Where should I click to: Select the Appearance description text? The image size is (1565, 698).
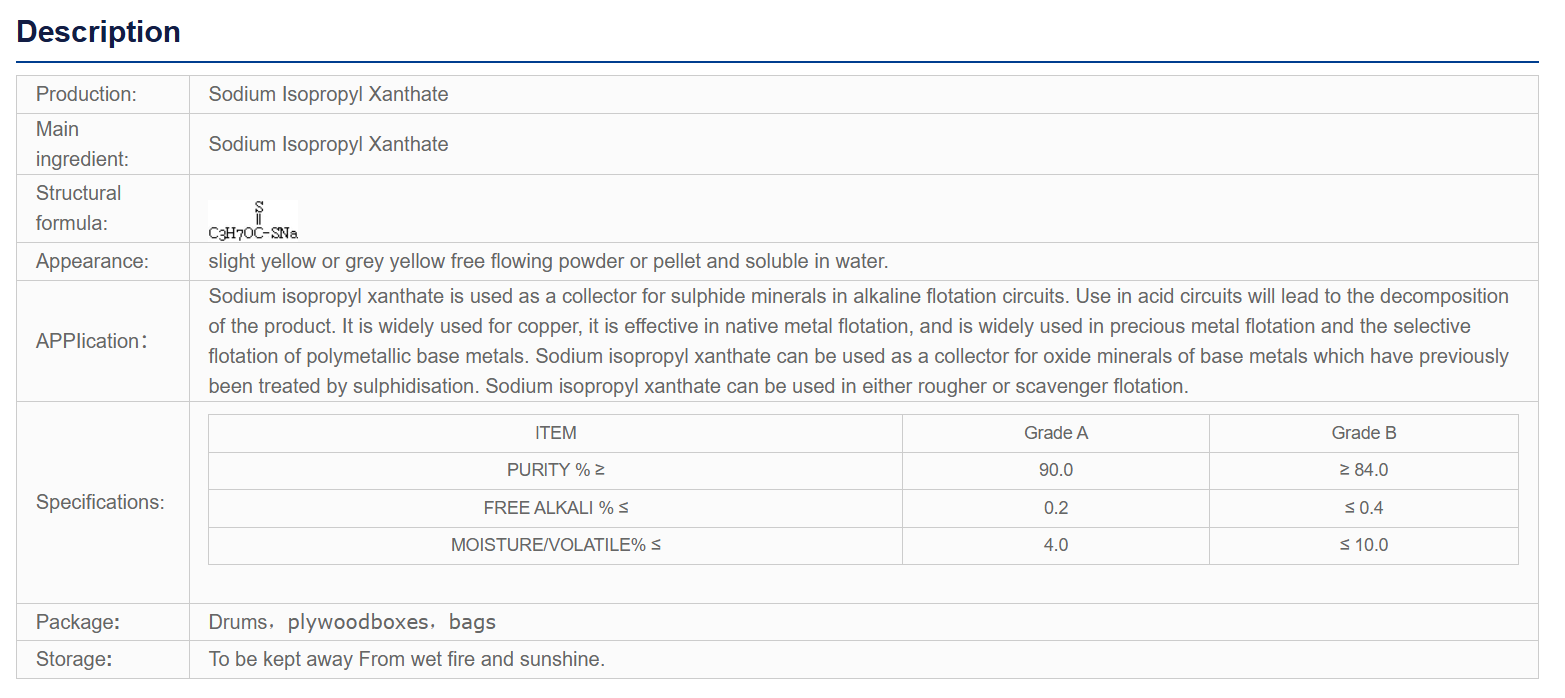click(548, 262)
